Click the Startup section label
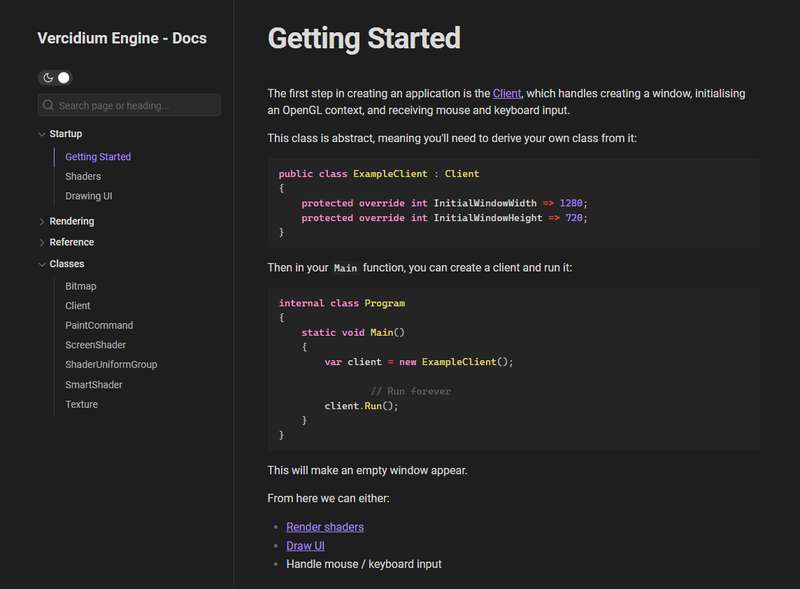The width and height of the screenshot is (800, 589). click(66, 134)
